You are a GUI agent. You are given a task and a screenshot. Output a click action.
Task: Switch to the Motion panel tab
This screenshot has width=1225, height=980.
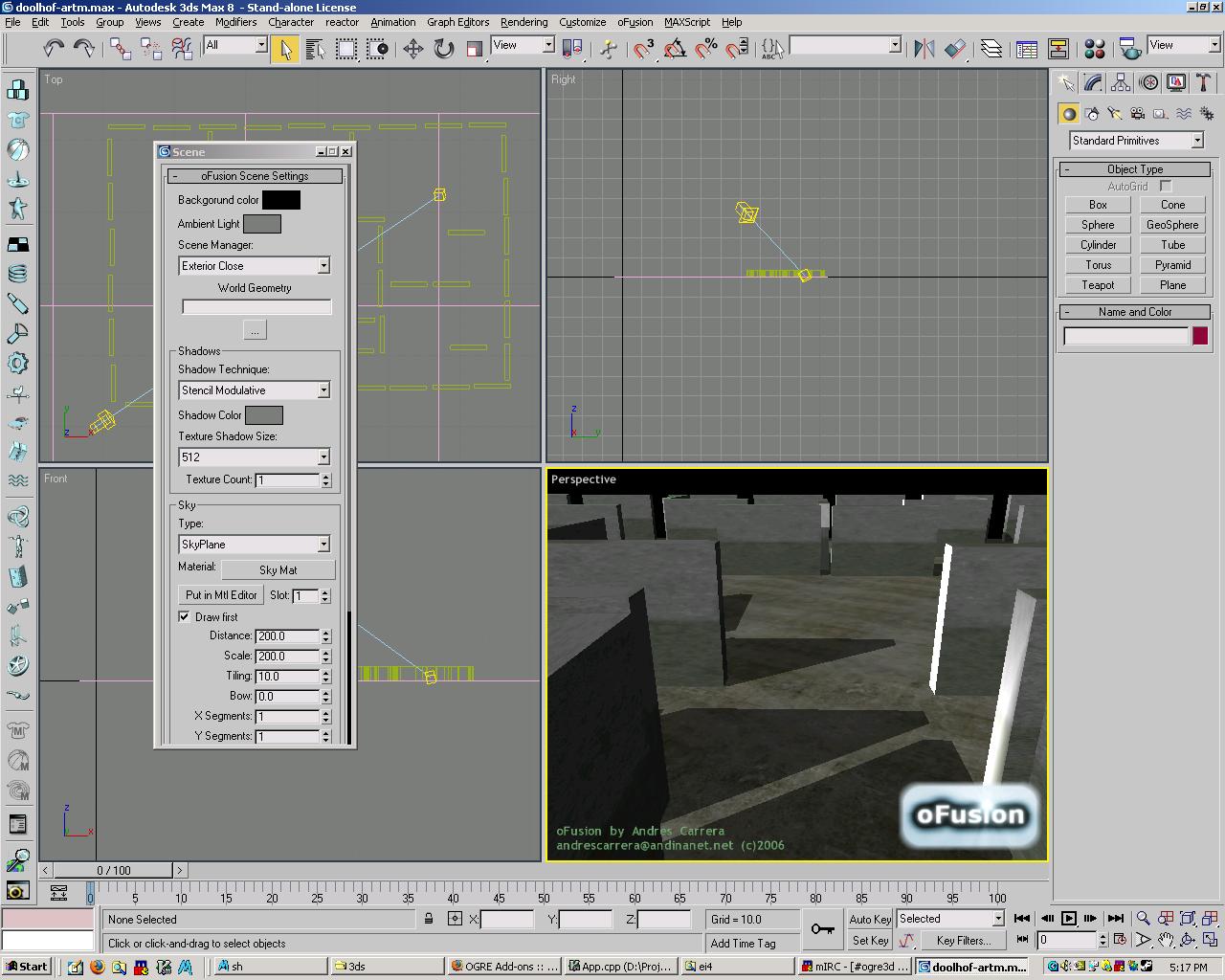1148,83
